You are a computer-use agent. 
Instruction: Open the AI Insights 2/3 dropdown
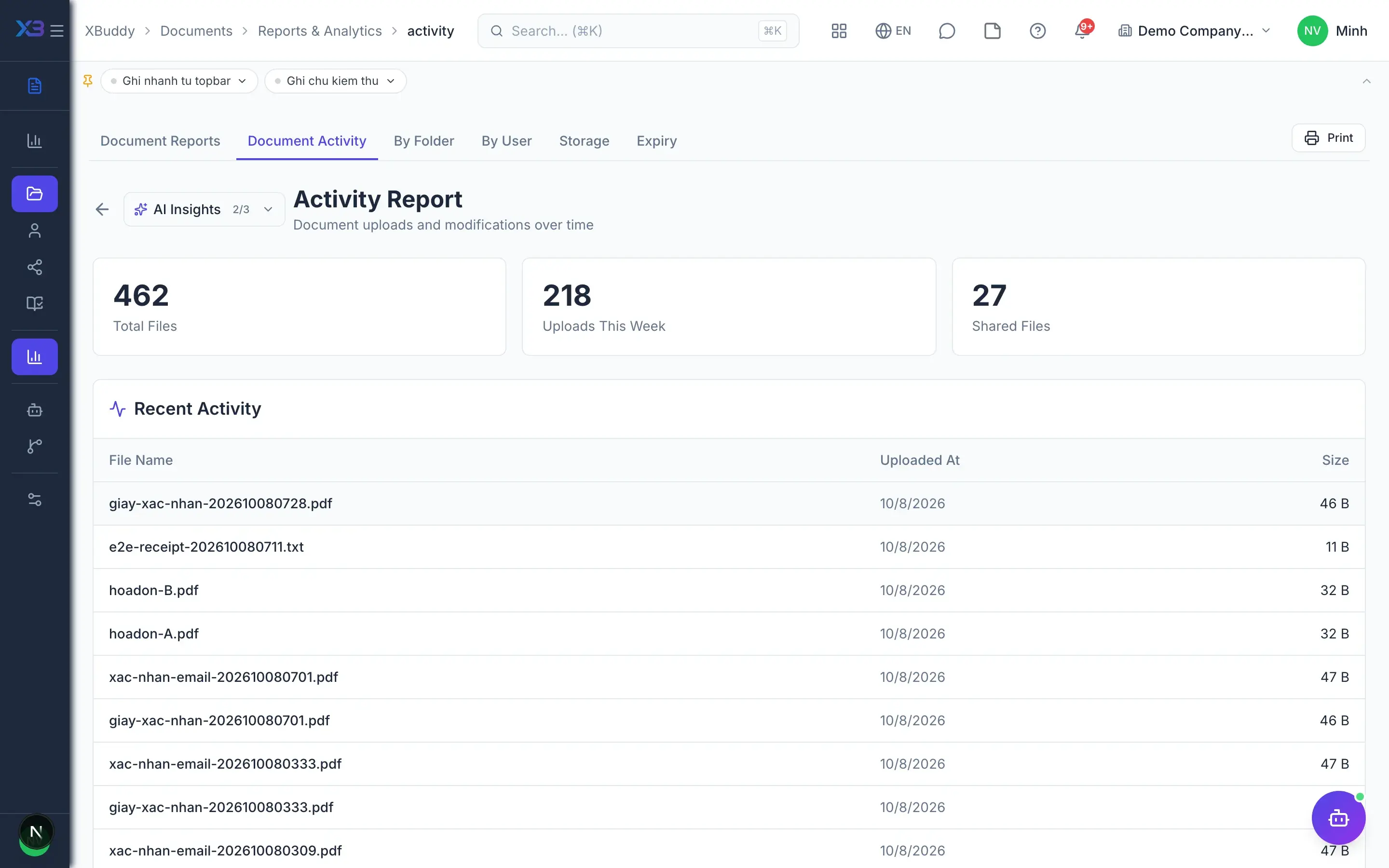click(x=204, y=210)
